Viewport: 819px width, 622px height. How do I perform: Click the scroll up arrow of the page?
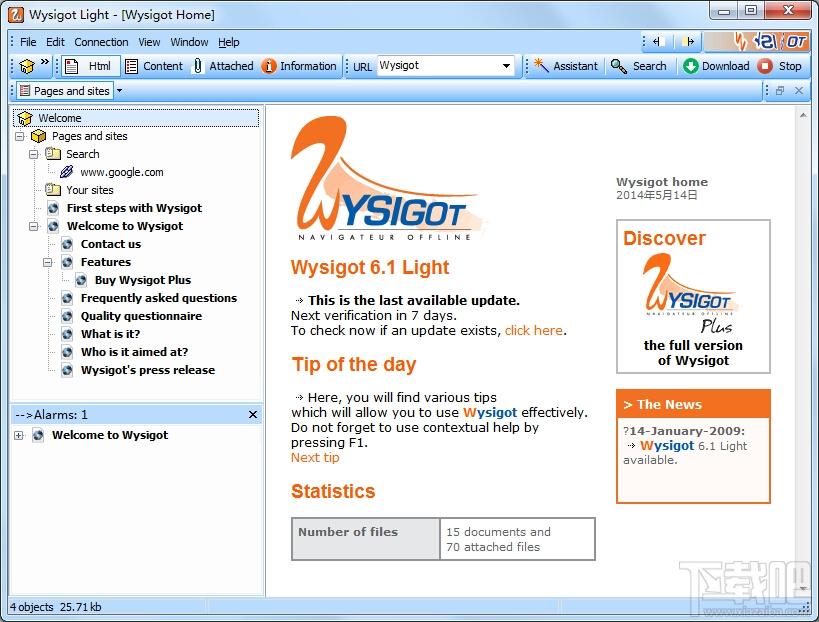(x=803, y=115)
